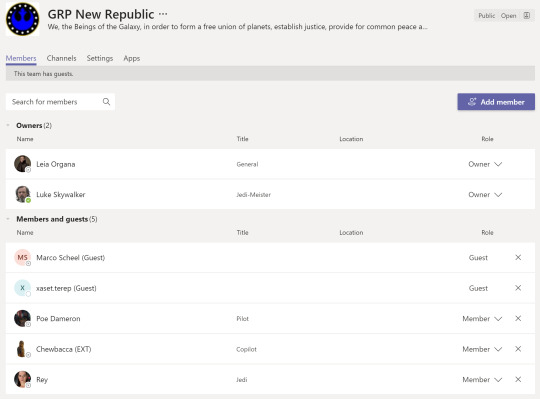This screenshot has width=540, height=399.
Task: Click the title Copilot
Action: (x=246, y=349)
